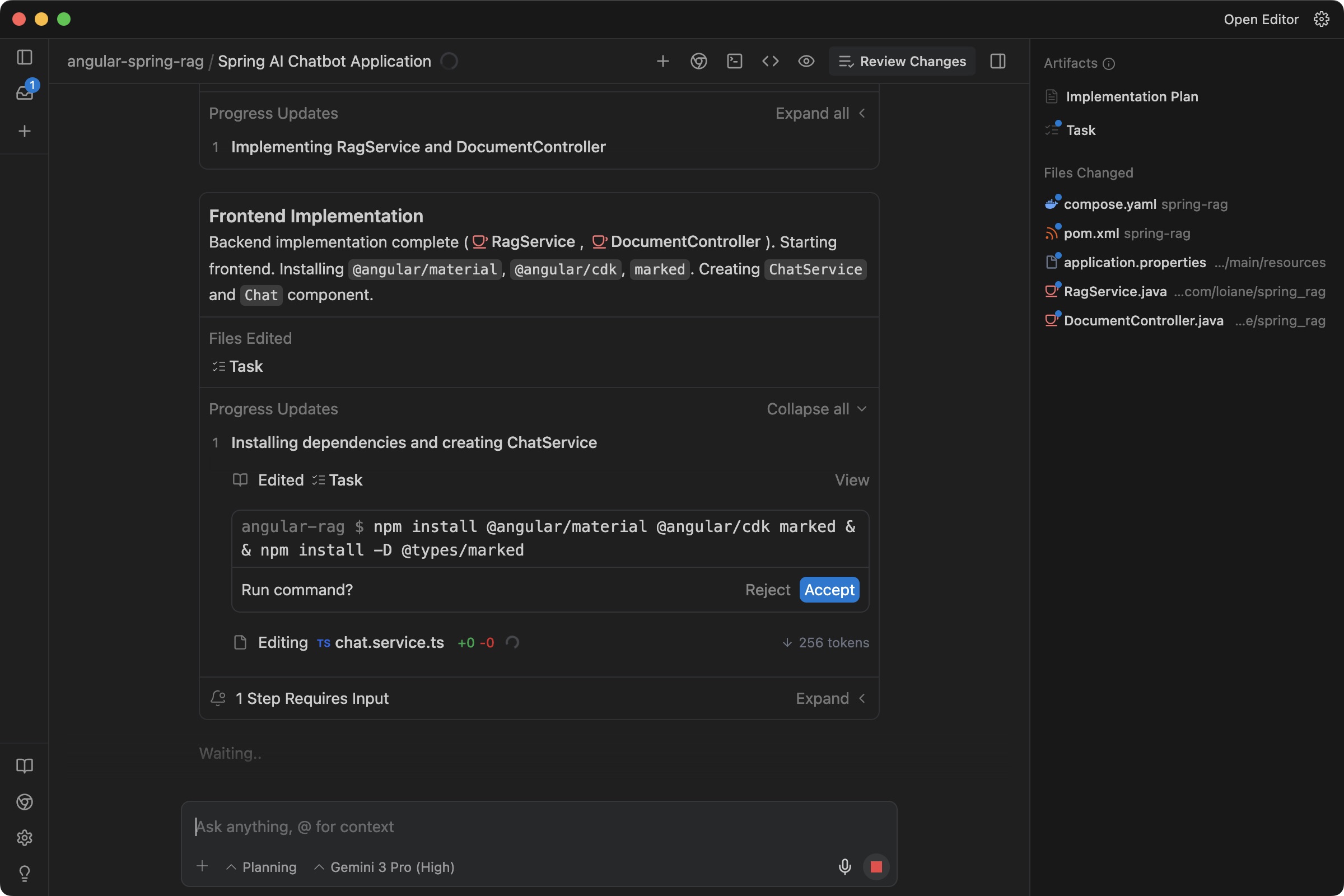Expand the 1 Step Requires Input section
The height and width of the screenshot is (896, 1344).
pyautogui.click(x=830, y=698)
